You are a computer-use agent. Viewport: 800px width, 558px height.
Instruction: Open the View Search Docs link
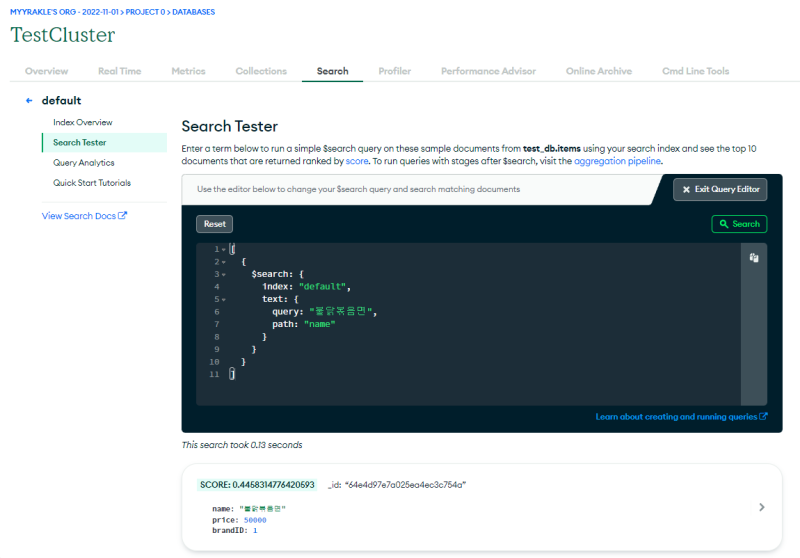pos(84,216)
